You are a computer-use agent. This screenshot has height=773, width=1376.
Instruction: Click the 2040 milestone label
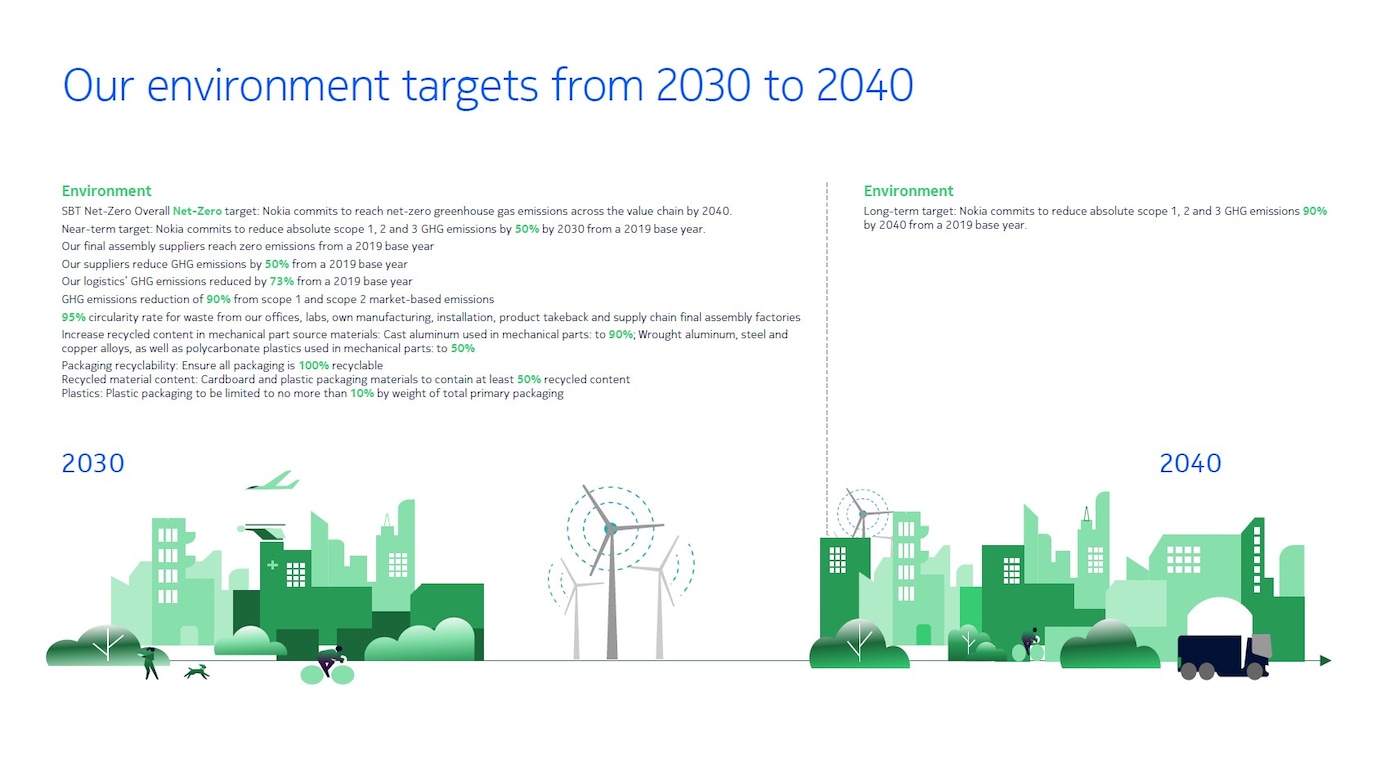point(1190,463)
